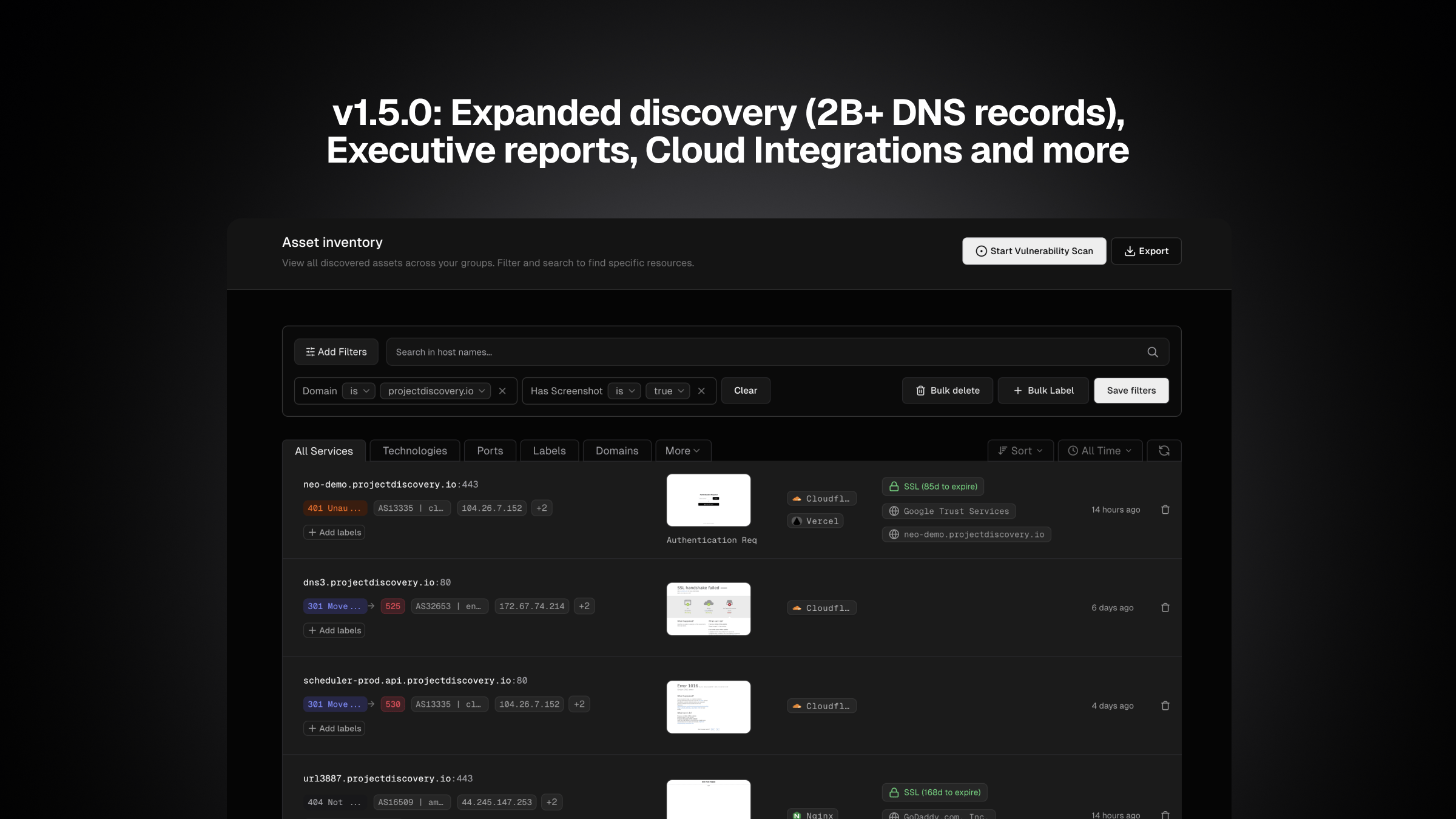This screenshot has height=819, width=1456.
Task: Remove the Domain filter with the X
Action: tap(502, 391)
